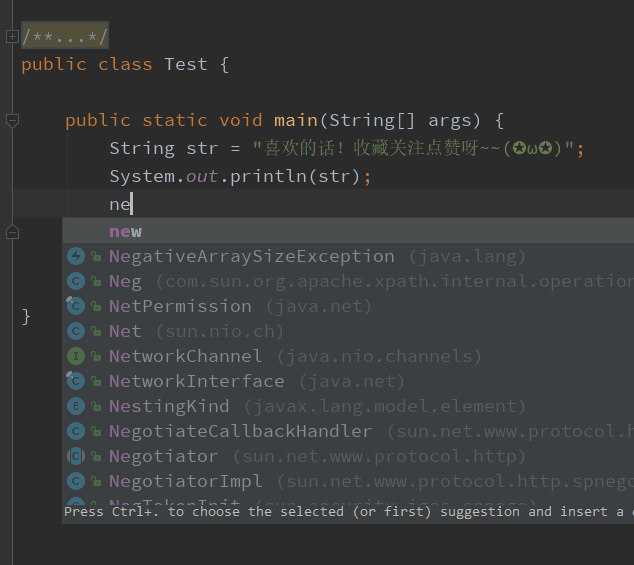This screenshot has width=634, height=565.
Task: Click the public lock icon beside NegotiateCallbackHandler
Action: (x=96, y=432)
